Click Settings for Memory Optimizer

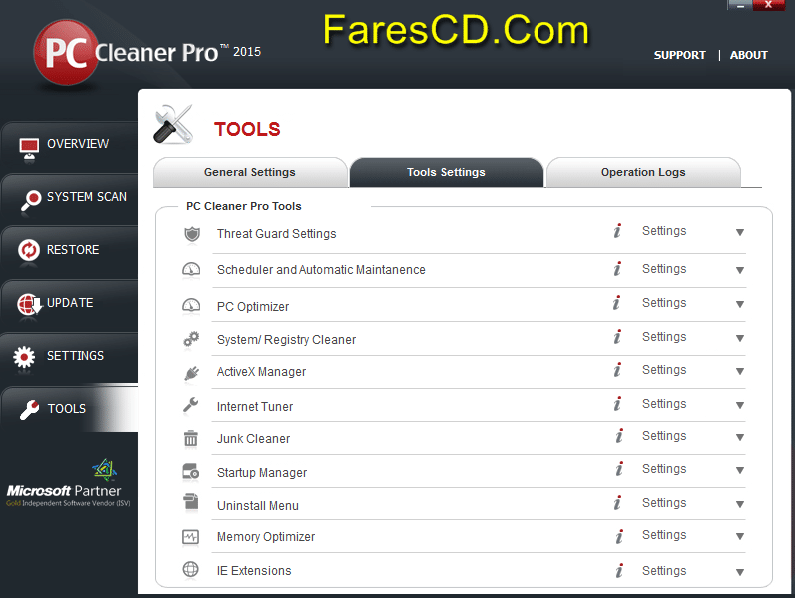(664, 535)
